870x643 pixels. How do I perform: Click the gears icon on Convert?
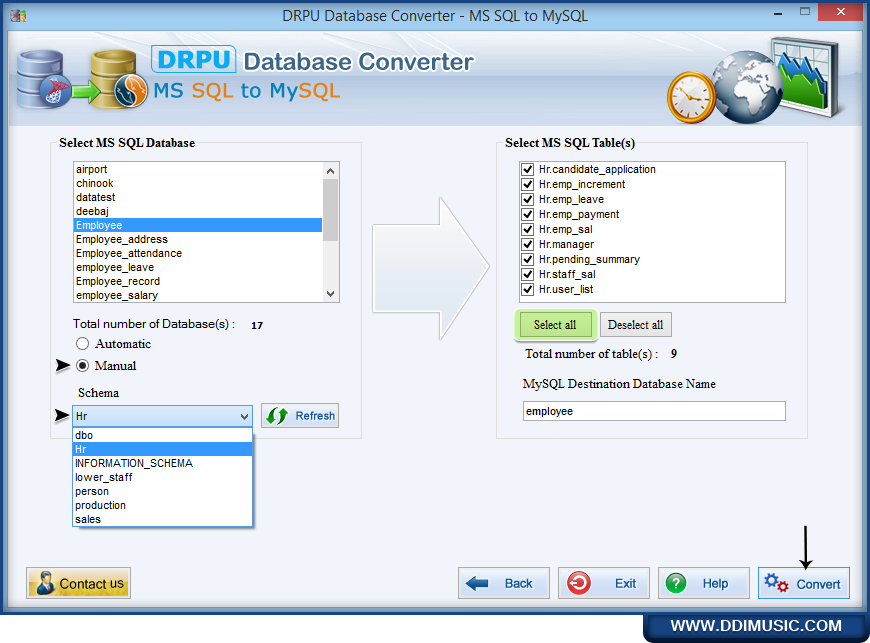coord(776,583)
